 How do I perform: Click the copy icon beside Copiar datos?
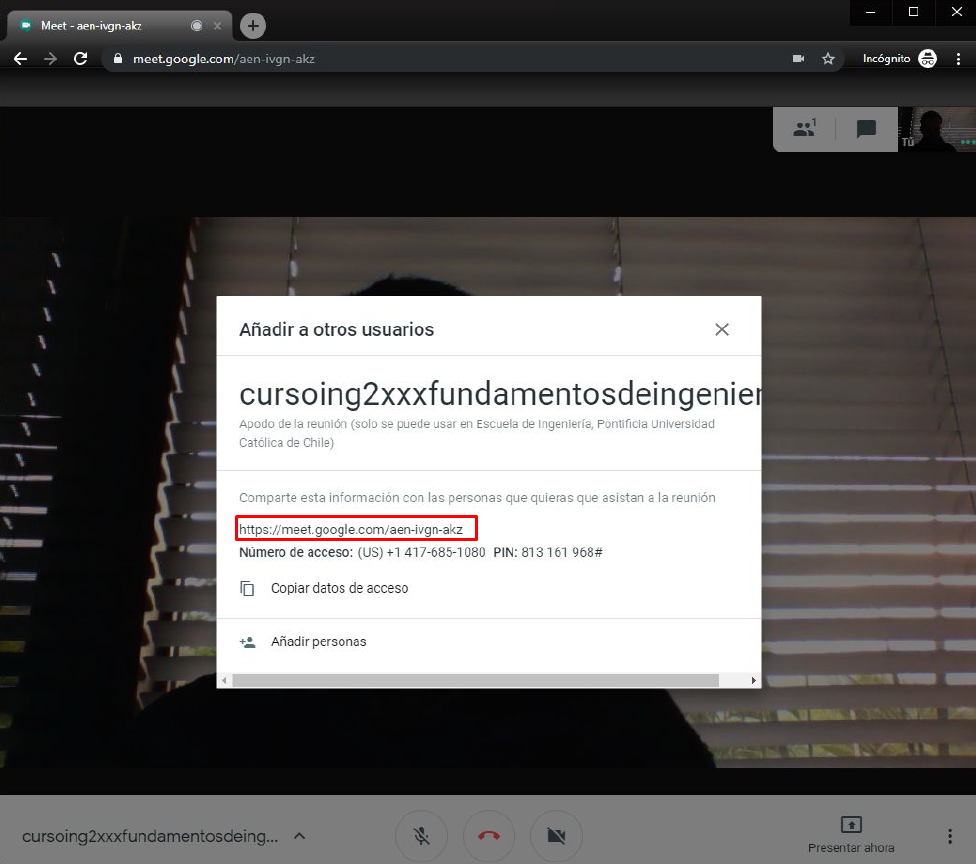point(247,588)
